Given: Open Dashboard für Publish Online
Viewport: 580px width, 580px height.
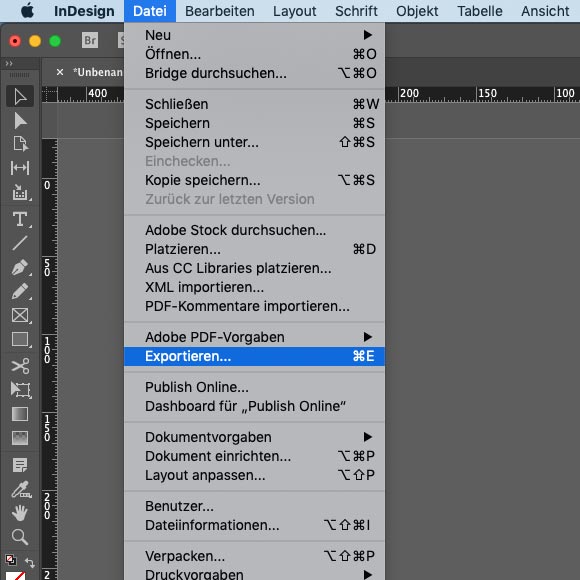Looking at the screenshot, I should click(254, 406).
